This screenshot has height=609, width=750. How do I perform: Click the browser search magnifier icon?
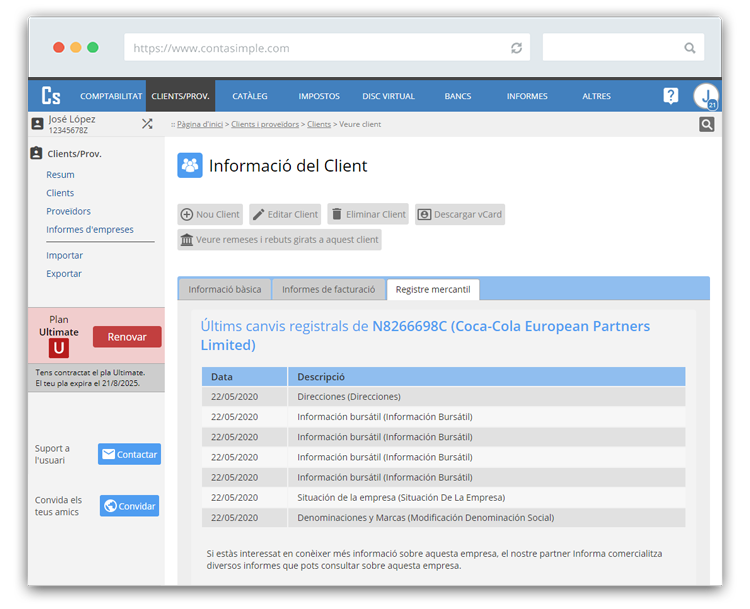pyautogui.click(x=689, y=48)
